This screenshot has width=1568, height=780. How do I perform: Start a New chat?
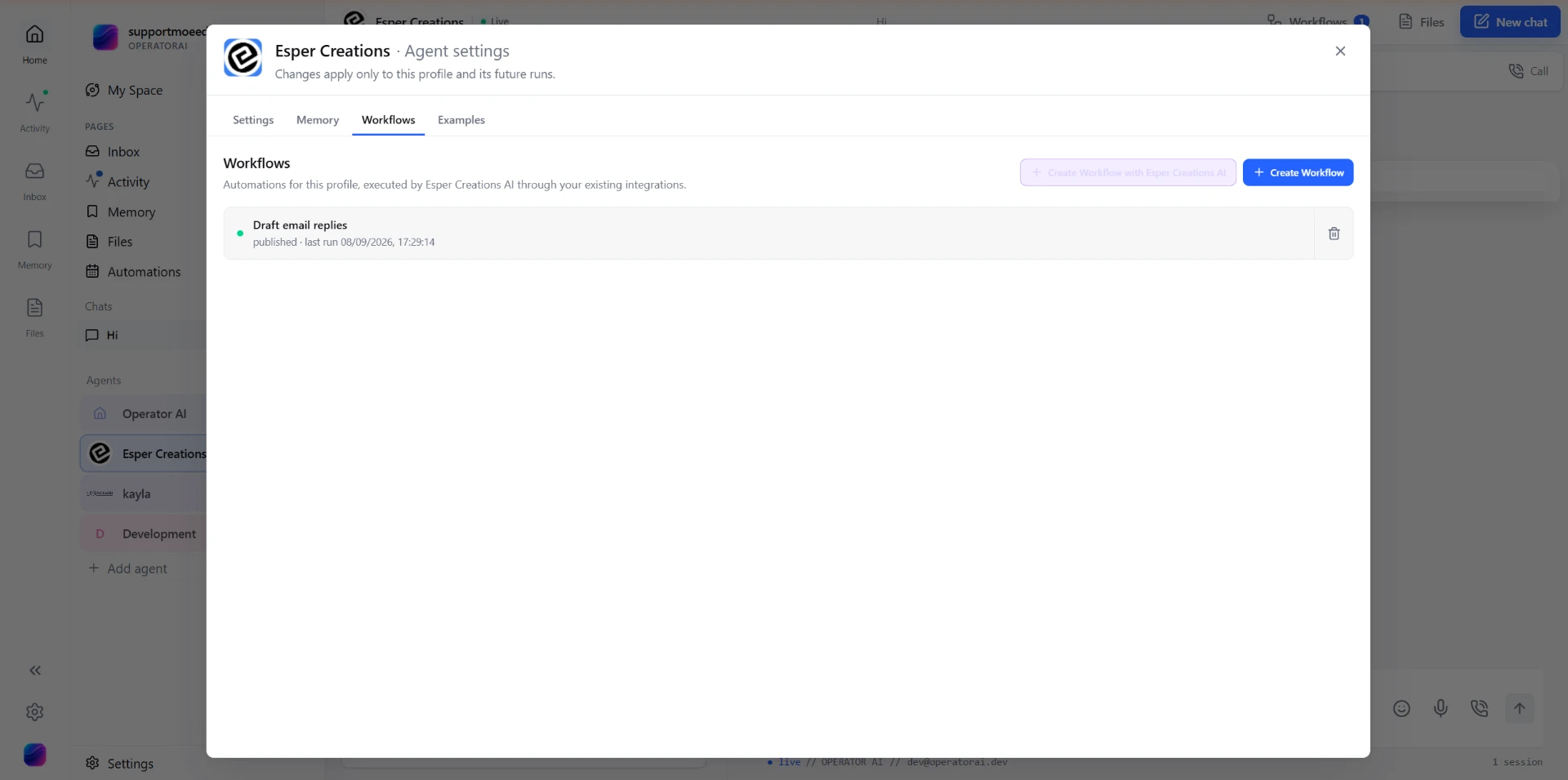pos(1510,22)
